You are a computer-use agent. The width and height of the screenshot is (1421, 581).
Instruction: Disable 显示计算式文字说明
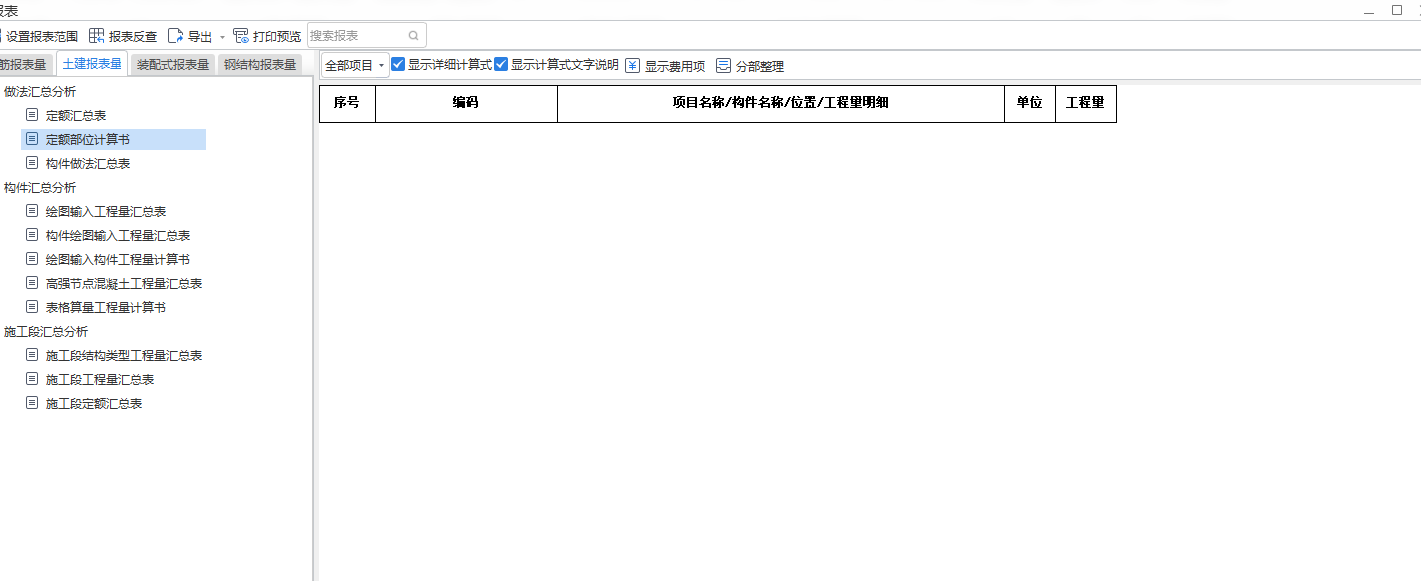pyautogui.click(x=503, y=64)
